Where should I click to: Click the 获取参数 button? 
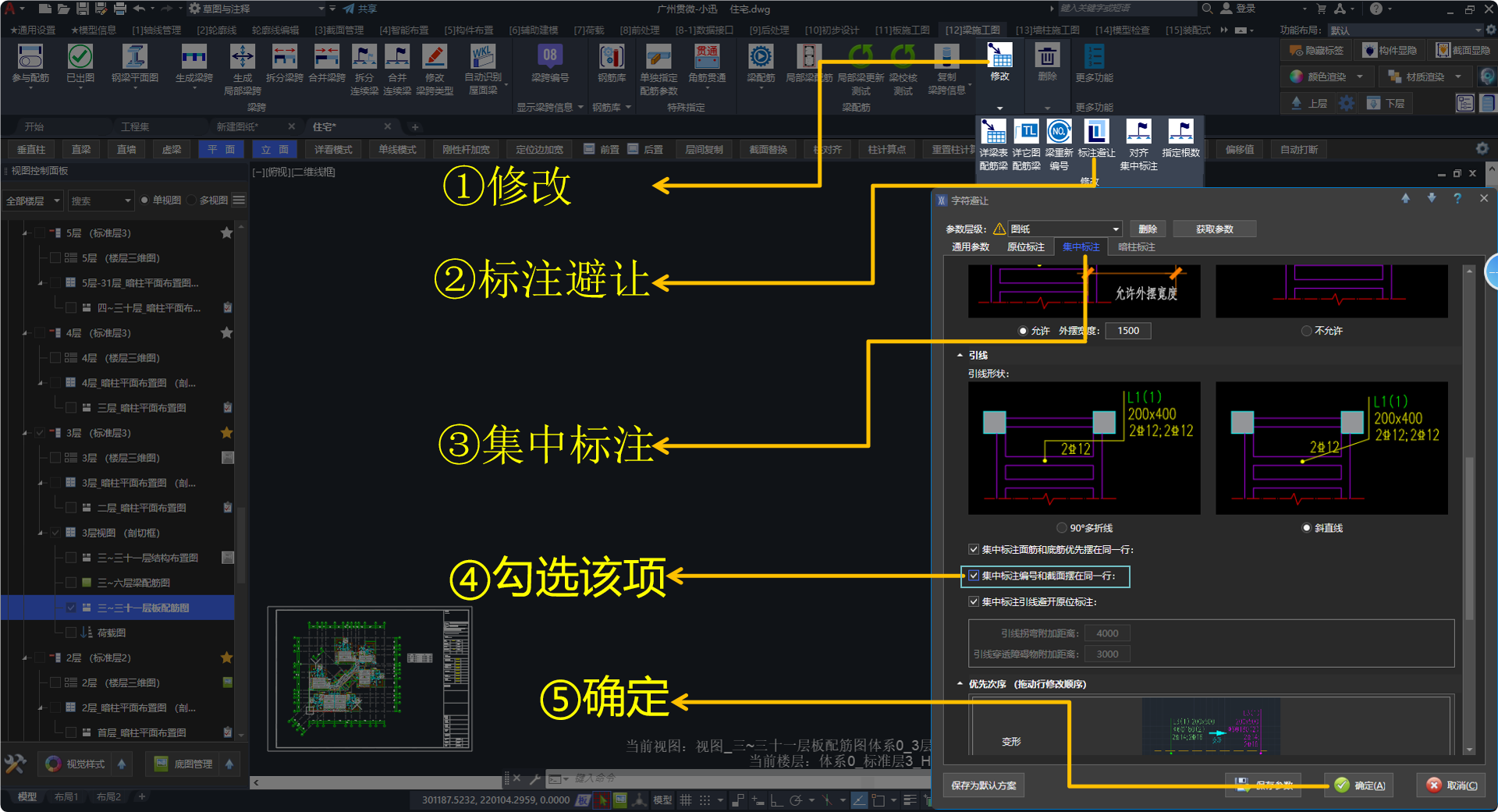click(x=1214, y=229)
